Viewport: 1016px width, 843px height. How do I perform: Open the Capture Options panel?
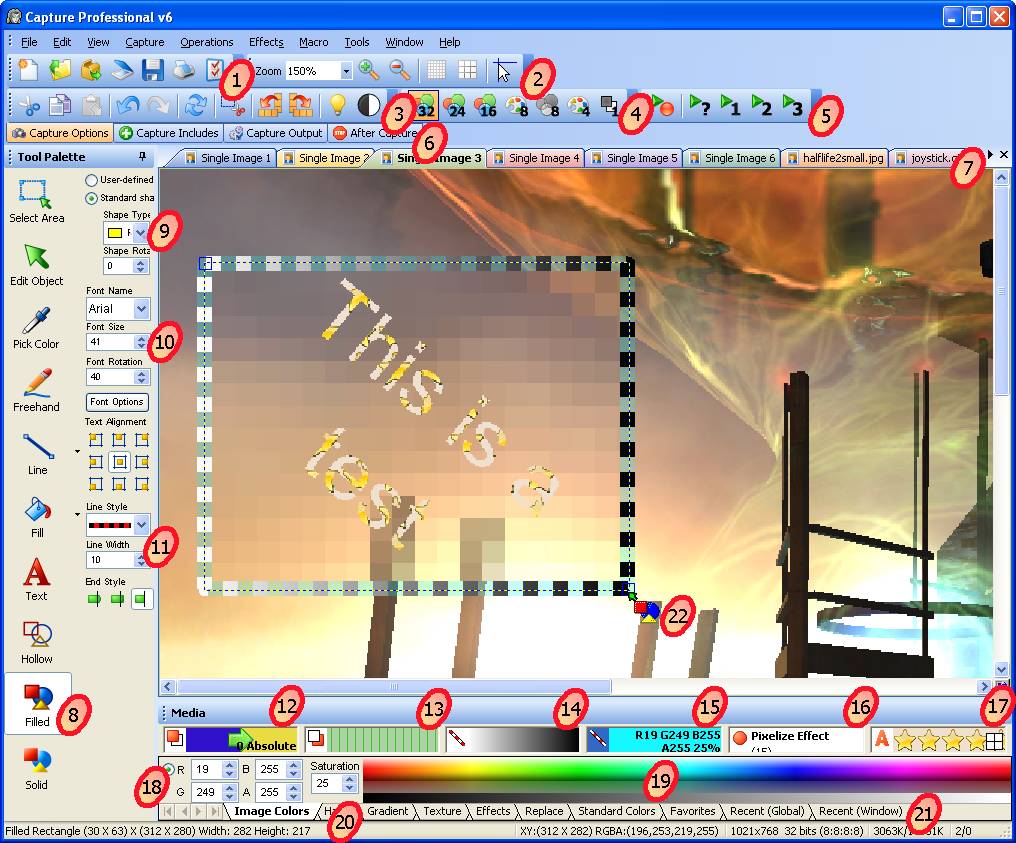[60, 133]
